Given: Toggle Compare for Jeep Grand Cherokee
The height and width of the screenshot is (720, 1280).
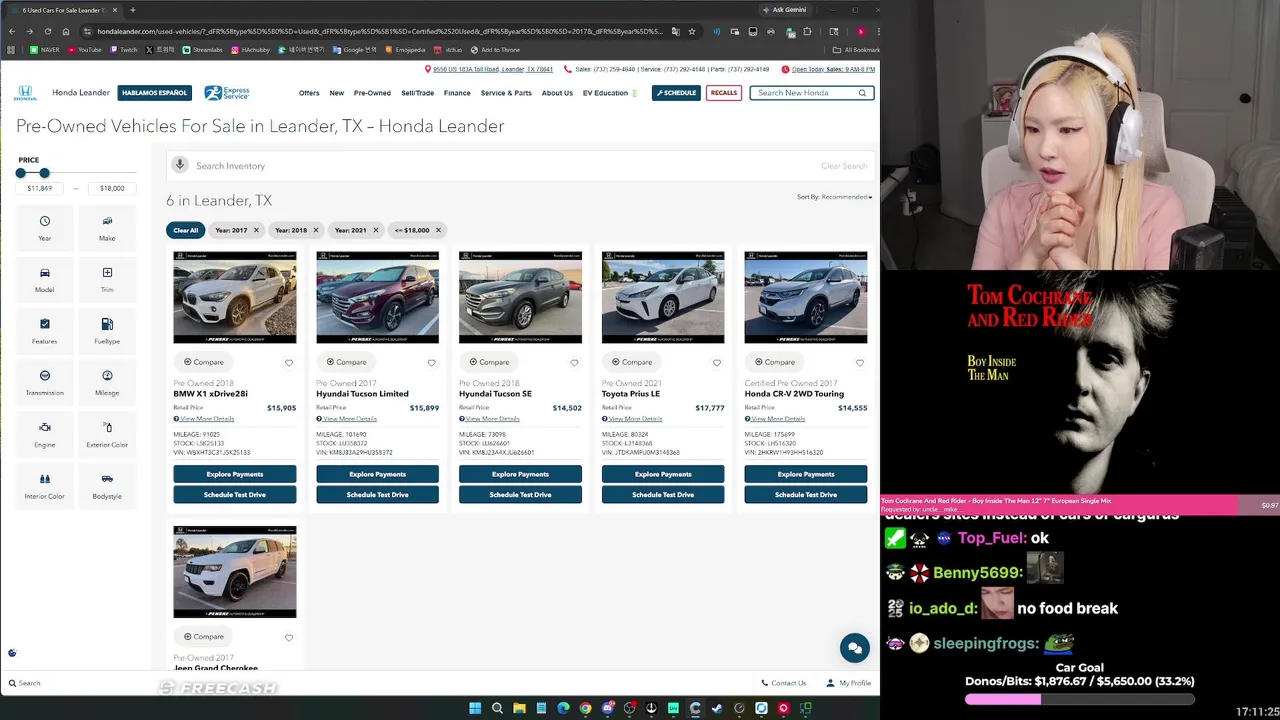Looking at the screenshot, I should tap(204, 636).
